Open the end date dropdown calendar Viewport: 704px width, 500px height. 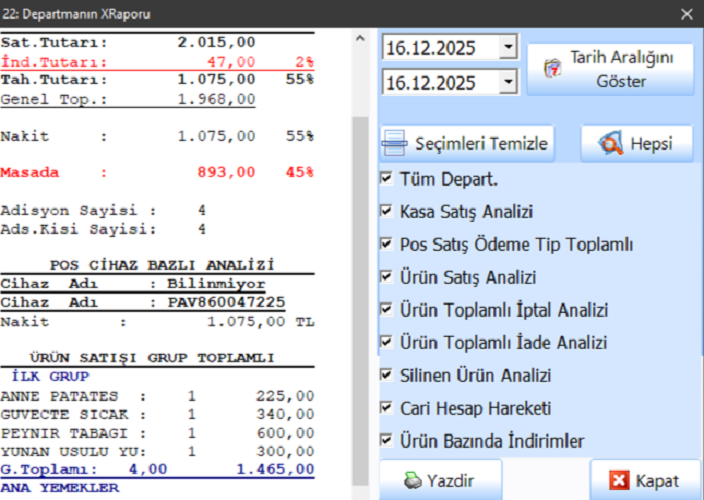point(509,82)
